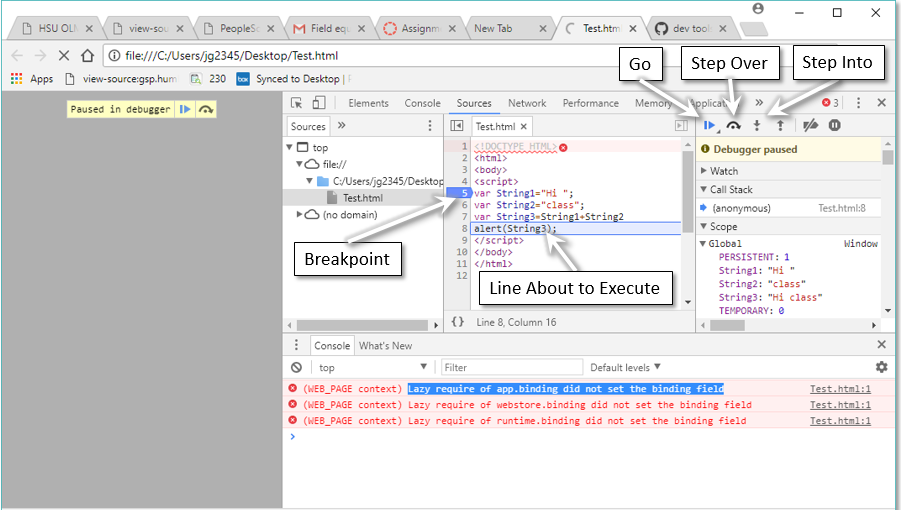Click the console Filter input field
Image resolution: width=901 pixels, height=510 pixels.
point(511,368)
